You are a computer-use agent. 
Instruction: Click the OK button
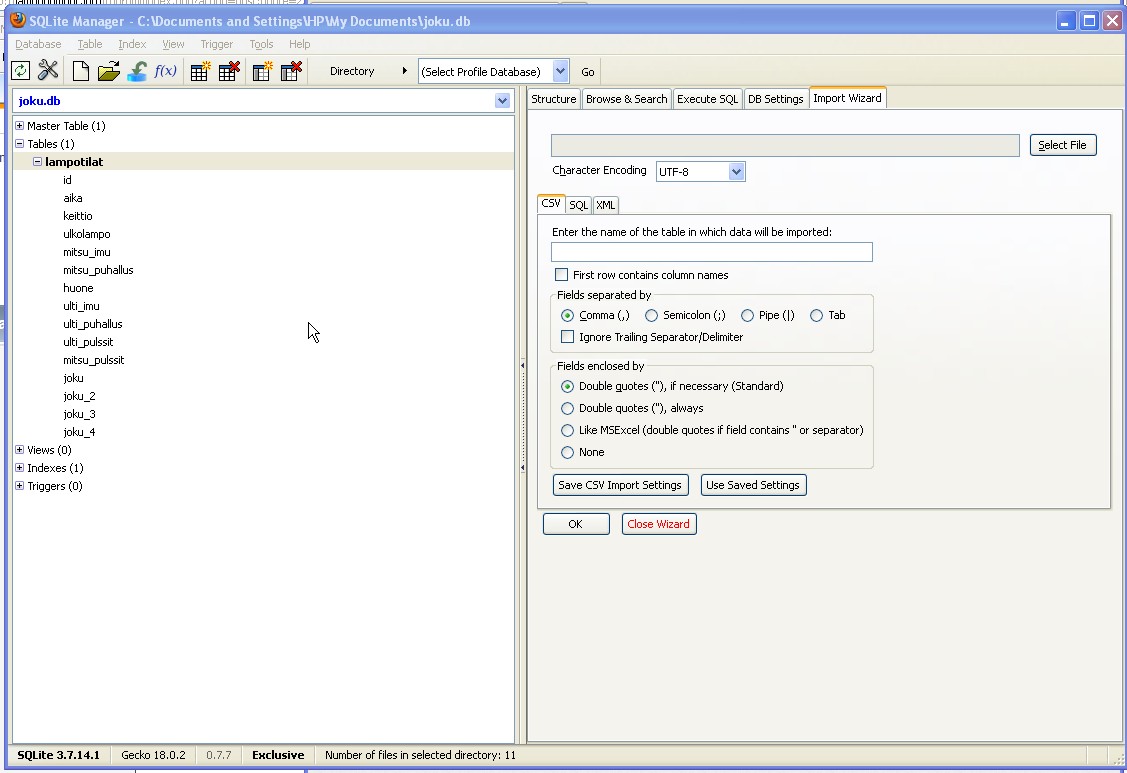576,523
